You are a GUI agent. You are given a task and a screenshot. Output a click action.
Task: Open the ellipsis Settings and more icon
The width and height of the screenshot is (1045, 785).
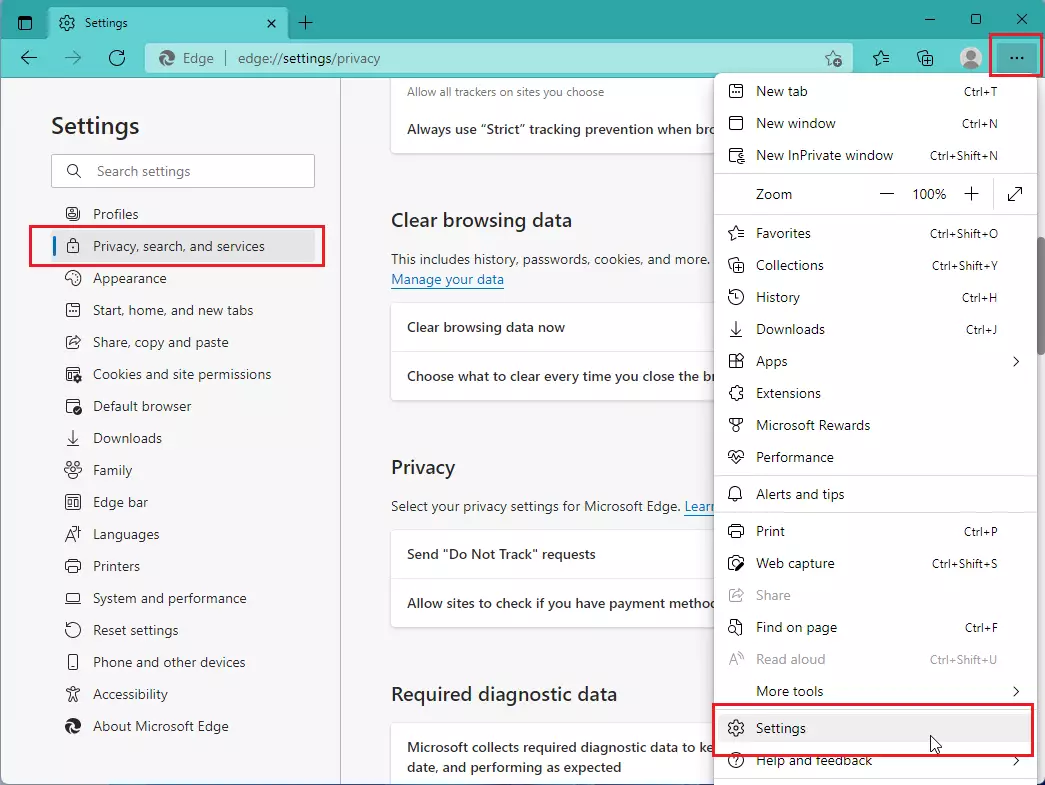click(1015, 57)
